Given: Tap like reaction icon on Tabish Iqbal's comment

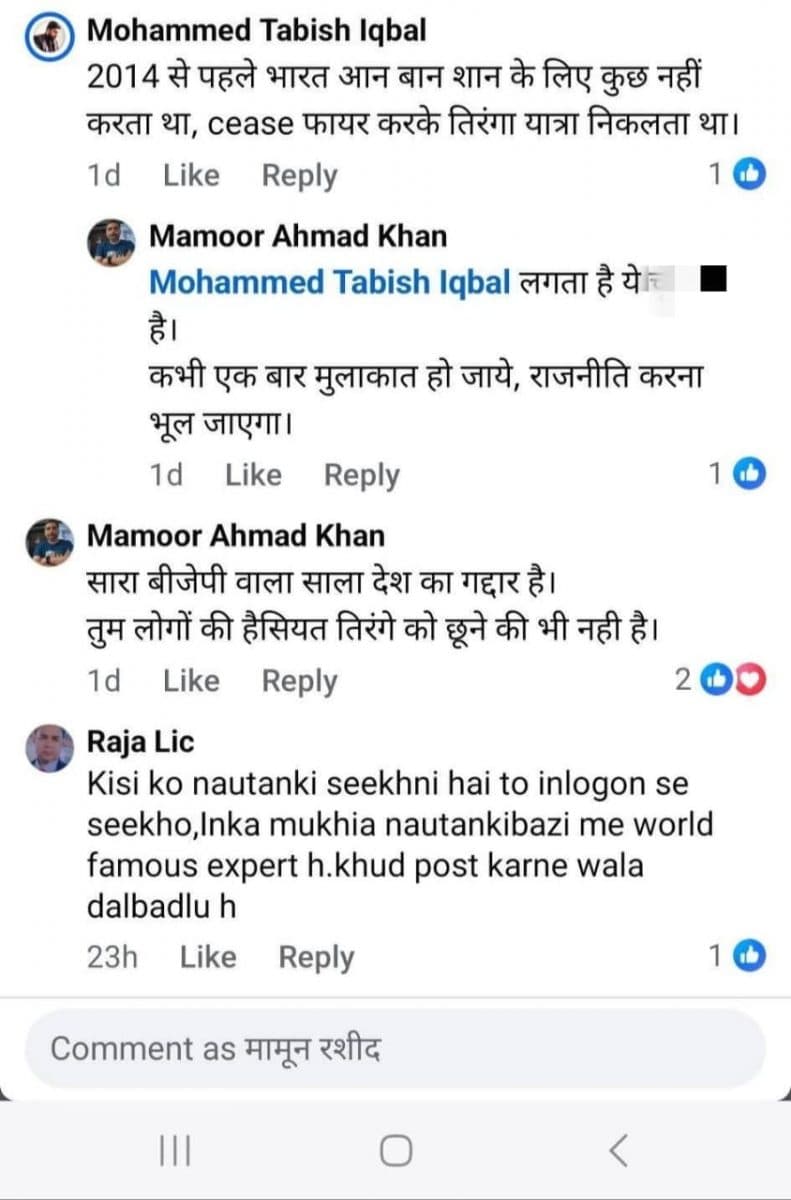Looking at the screenshot, I should click(x=750, y=175).
